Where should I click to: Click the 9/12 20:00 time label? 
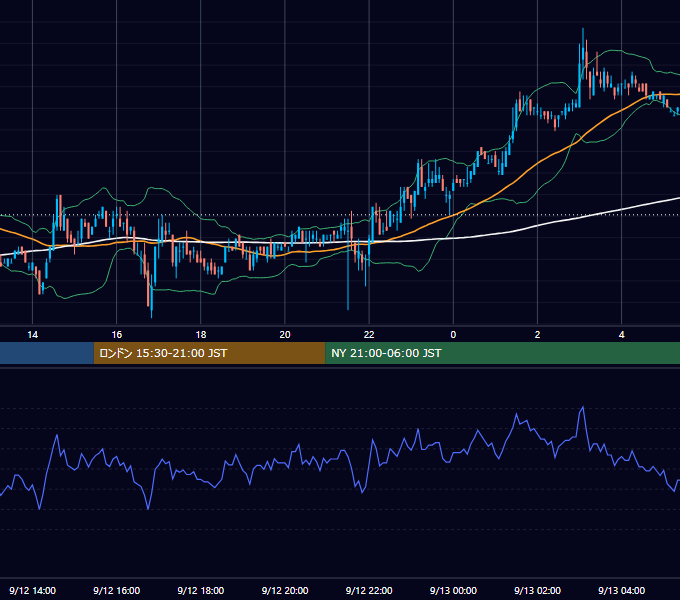(285, 590)
